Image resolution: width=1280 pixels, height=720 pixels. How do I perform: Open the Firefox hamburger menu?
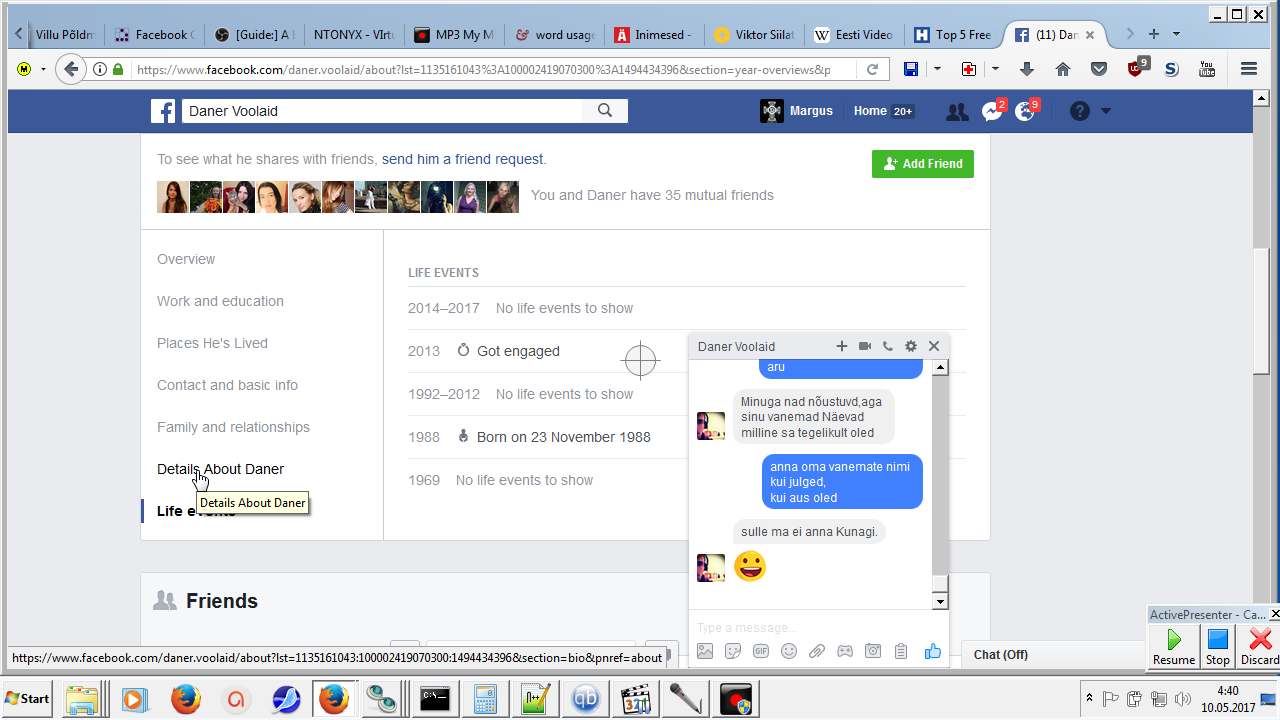point(1248,69)
